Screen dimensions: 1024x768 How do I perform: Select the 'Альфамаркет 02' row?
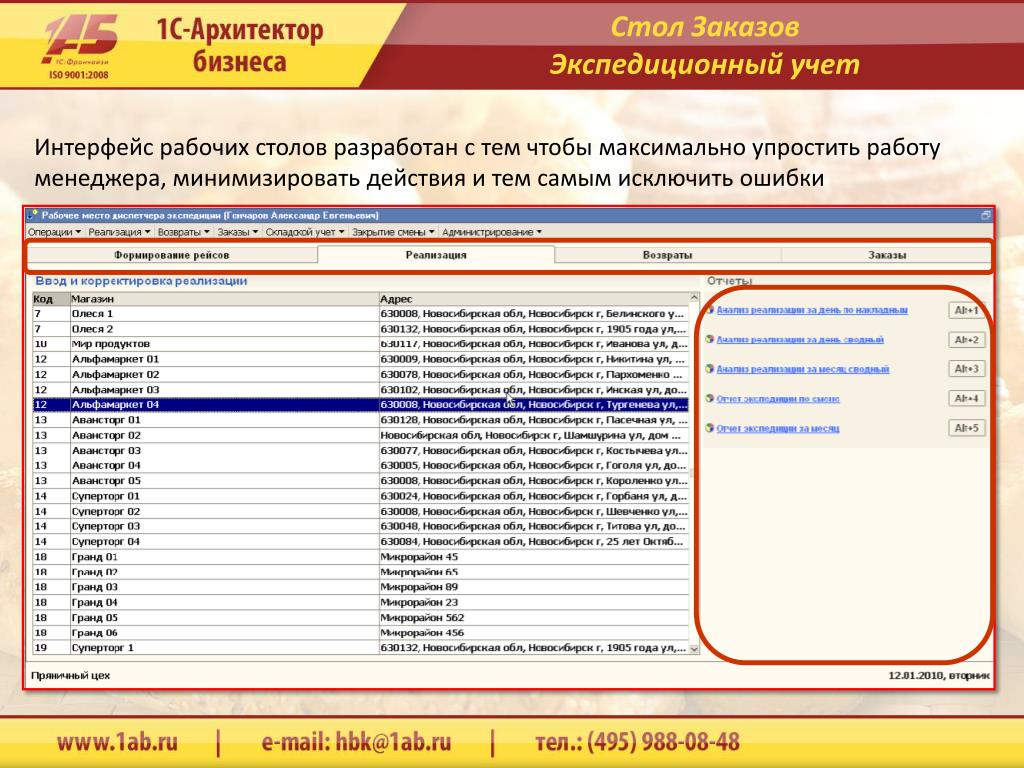pos(360,374)
